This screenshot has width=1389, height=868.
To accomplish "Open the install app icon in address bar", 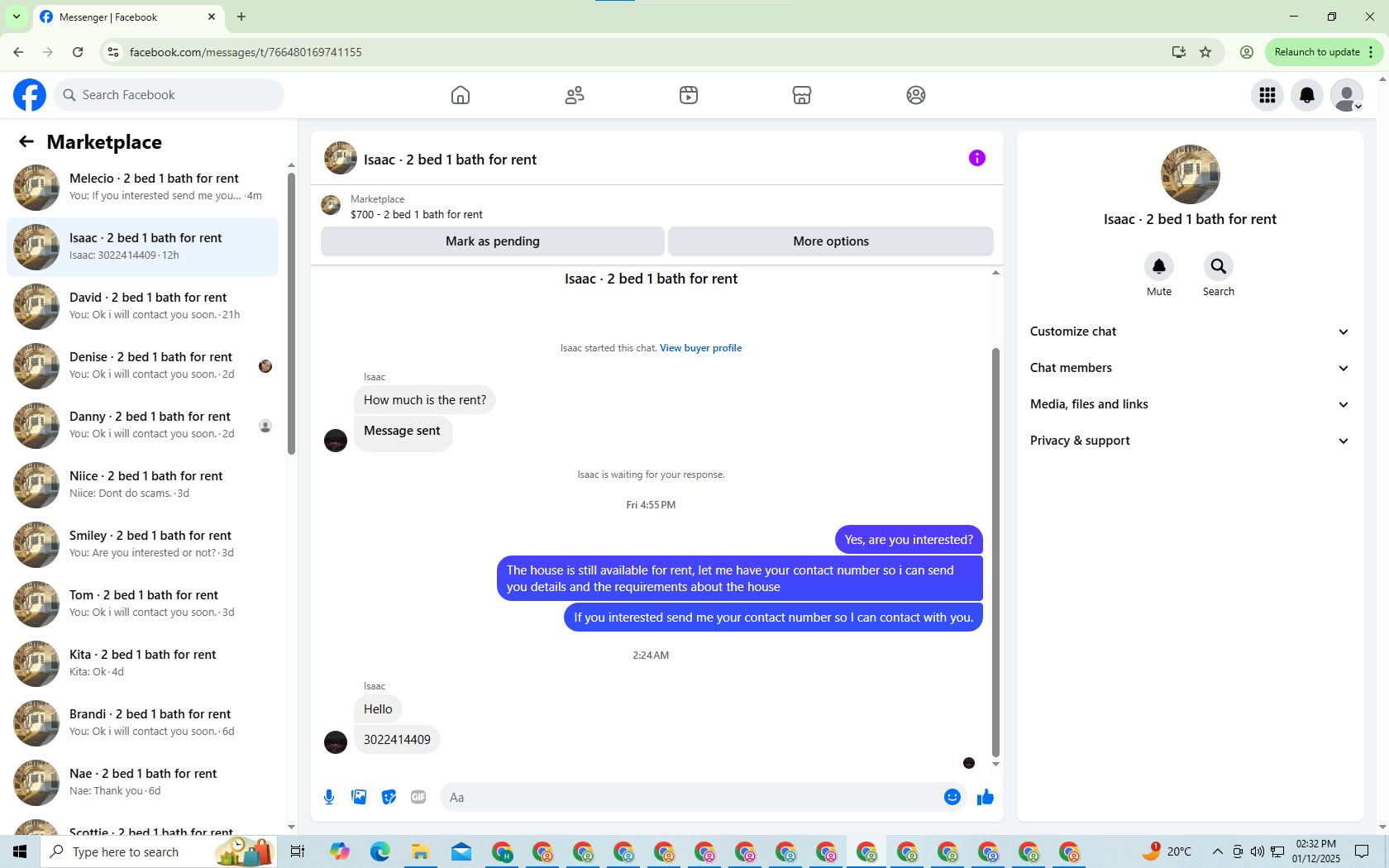I will (1179, 52).
